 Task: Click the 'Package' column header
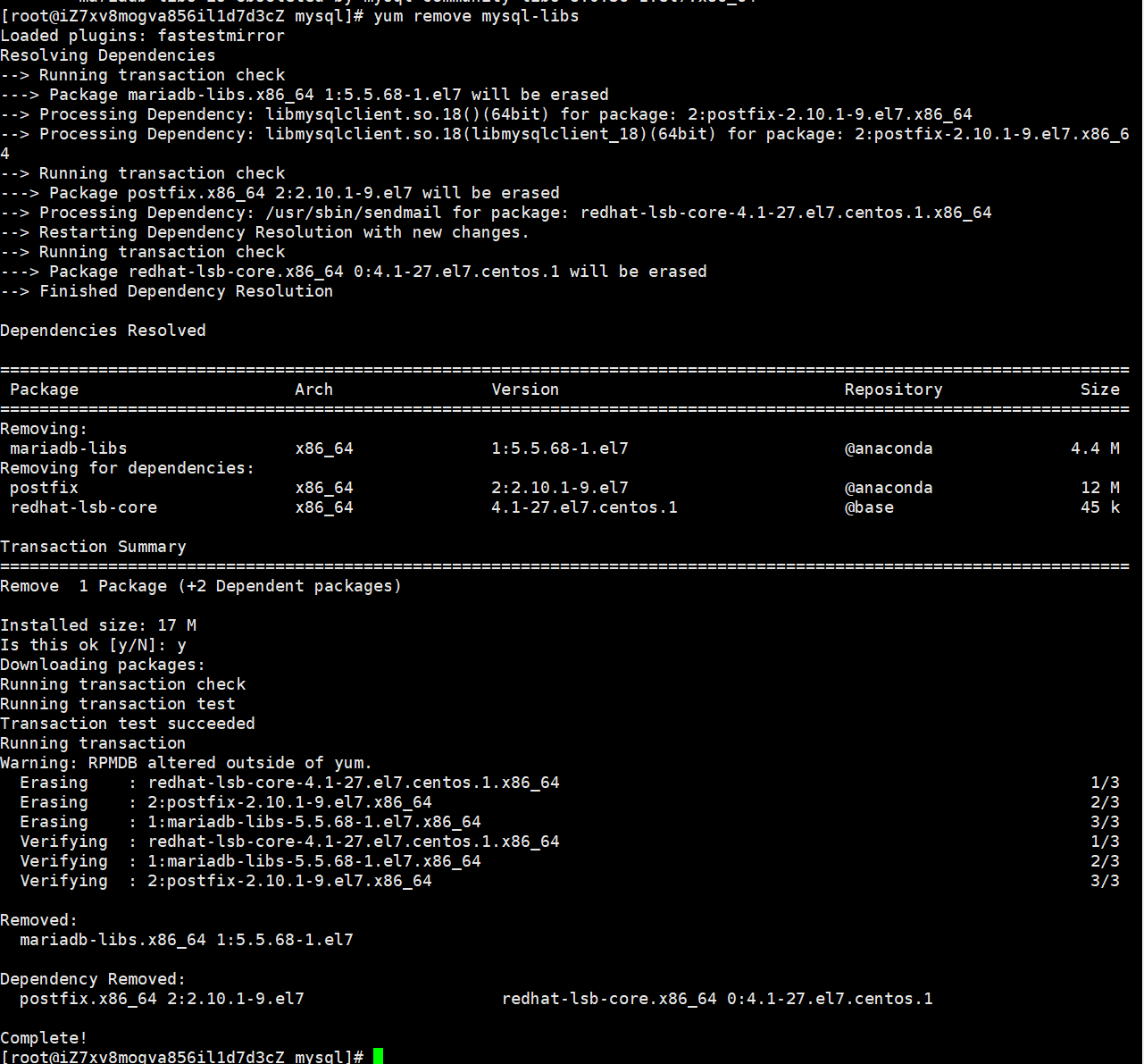tap(44, 390)
